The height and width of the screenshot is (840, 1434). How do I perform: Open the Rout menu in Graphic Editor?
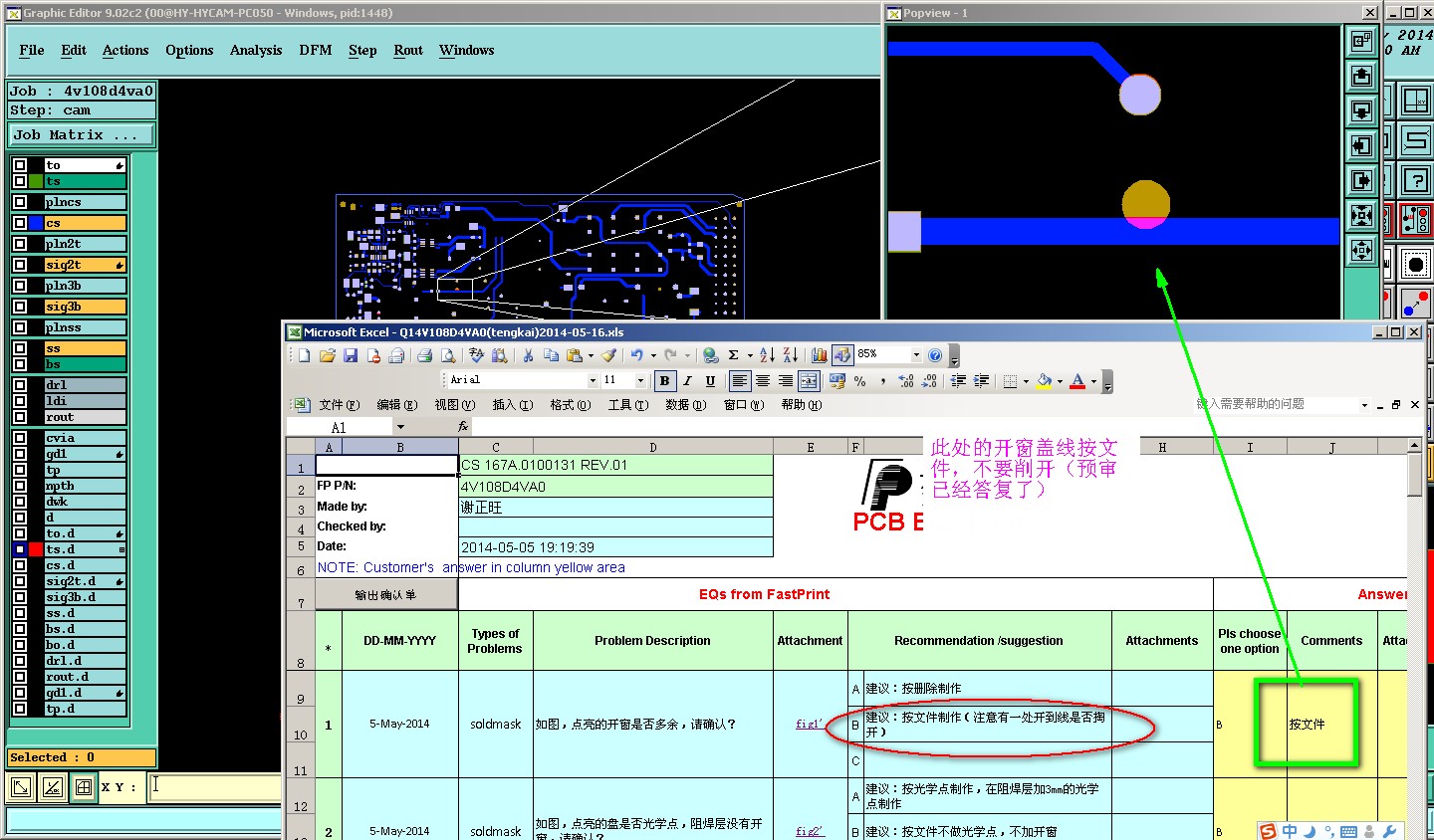point(408,50)
